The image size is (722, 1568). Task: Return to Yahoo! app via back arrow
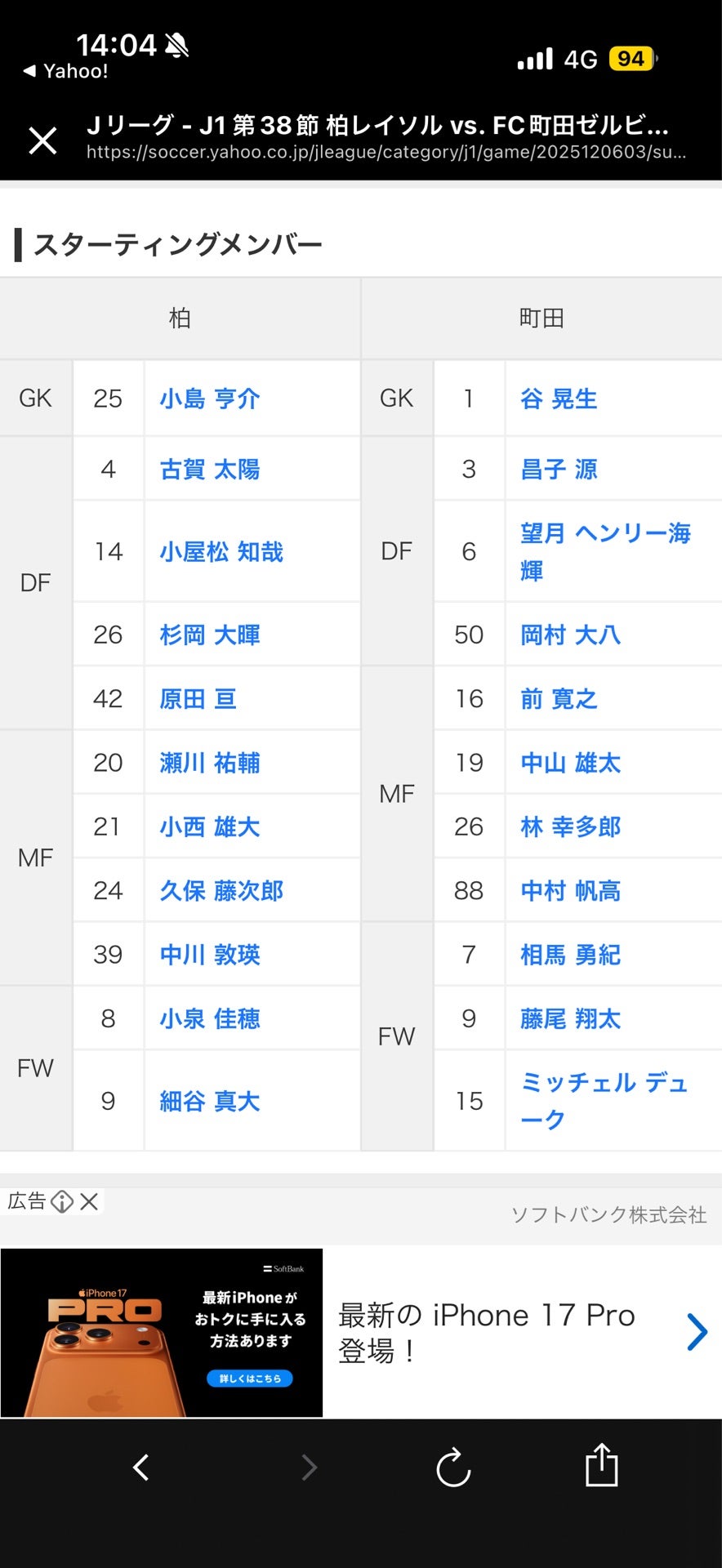coord(65,71)
